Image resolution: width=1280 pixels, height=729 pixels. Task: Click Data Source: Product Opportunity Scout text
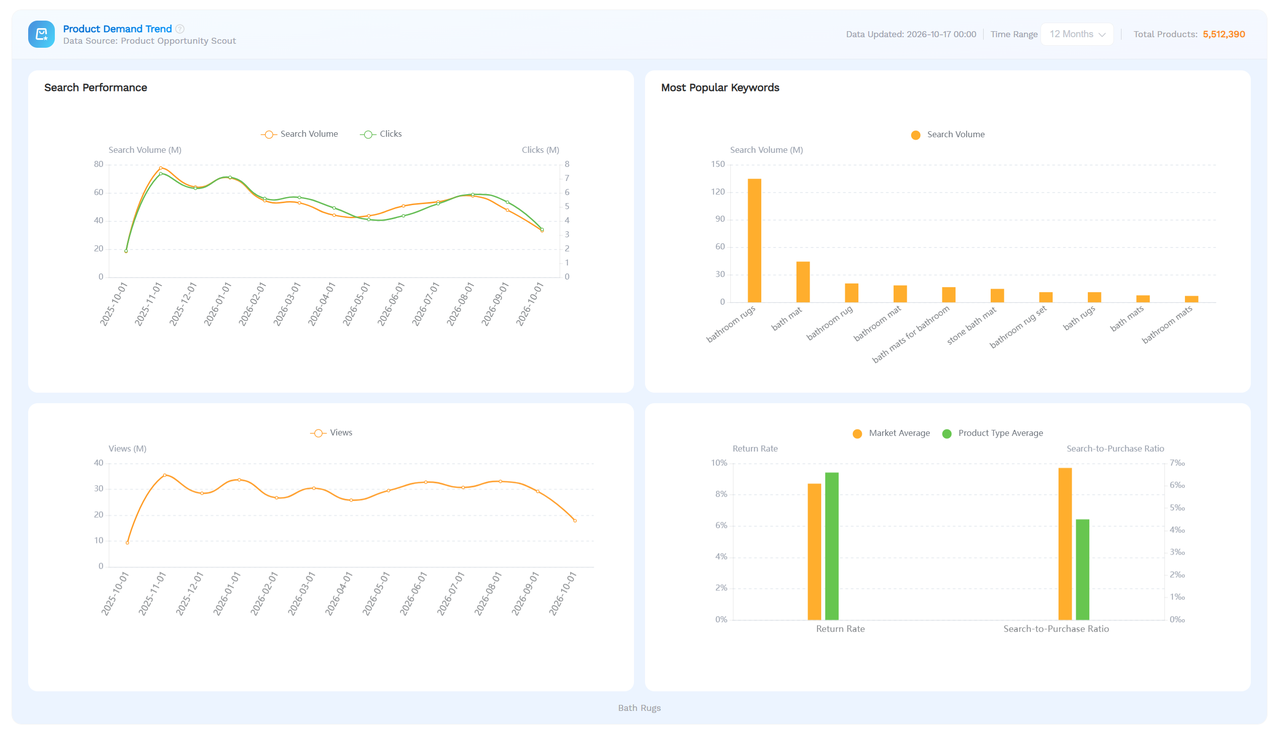tap(149, 41)
